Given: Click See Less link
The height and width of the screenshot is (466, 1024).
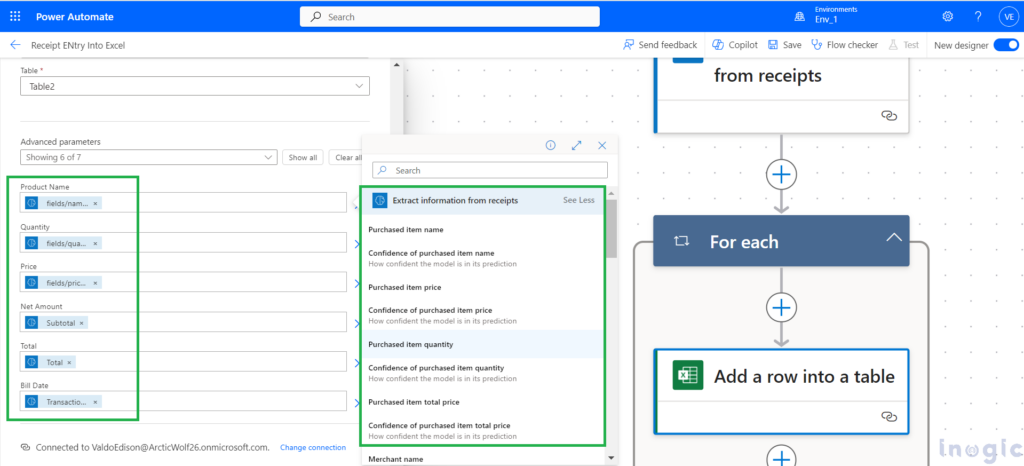Looking at the screenshot, I should pyautogui.click(x=579, y=200).
